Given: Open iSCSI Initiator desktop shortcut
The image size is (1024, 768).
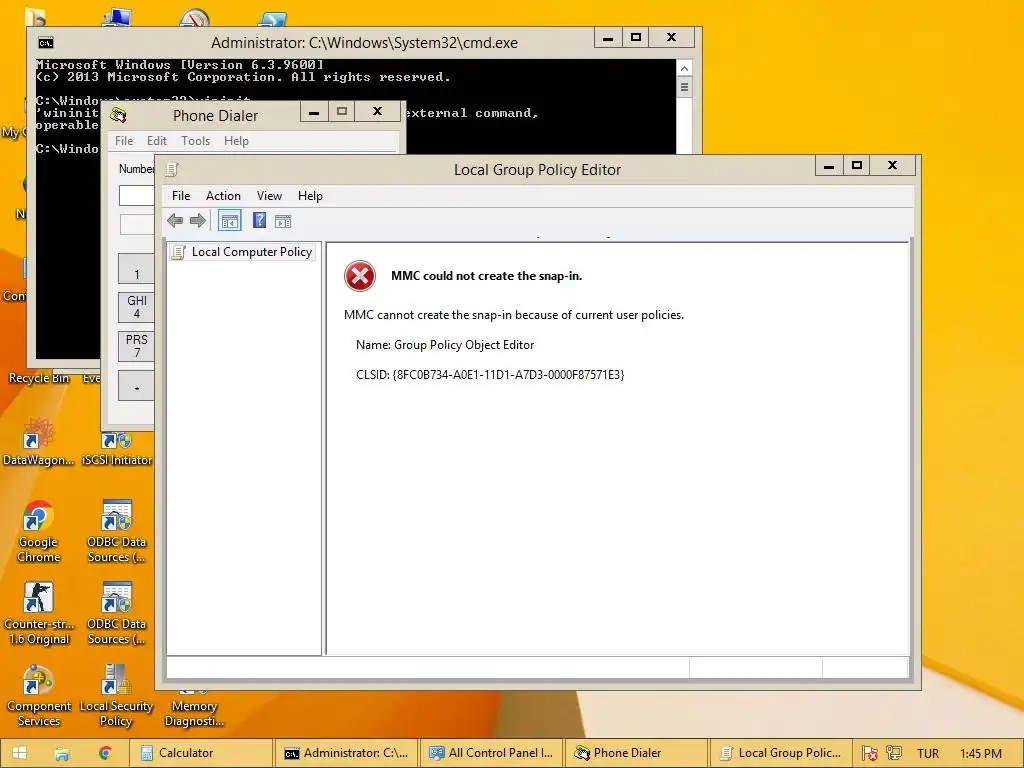Looking at the screenshot, I should click(x=116, y=447).
